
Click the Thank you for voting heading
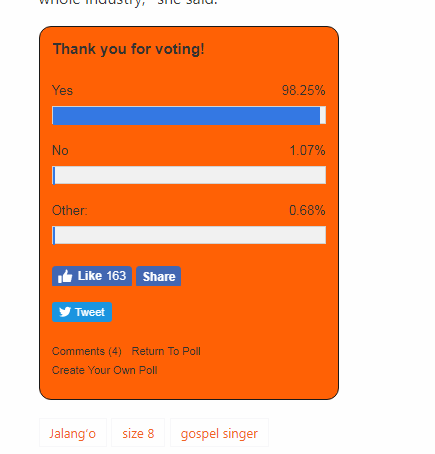point(129,49)
